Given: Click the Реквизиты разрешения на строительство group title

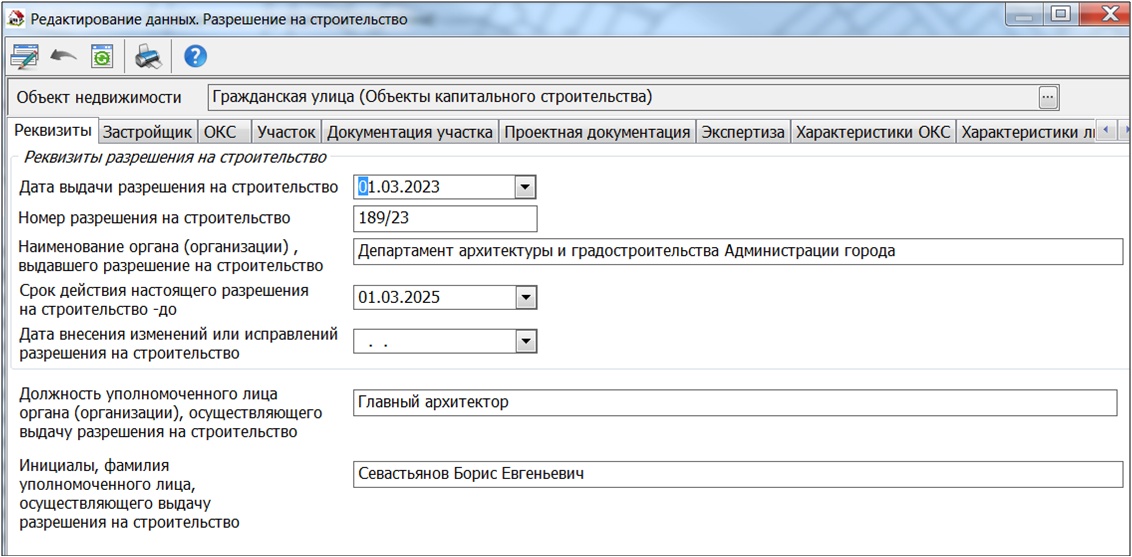Looking at the screenshot, I should pyautogui.click(x=175, y=157).
